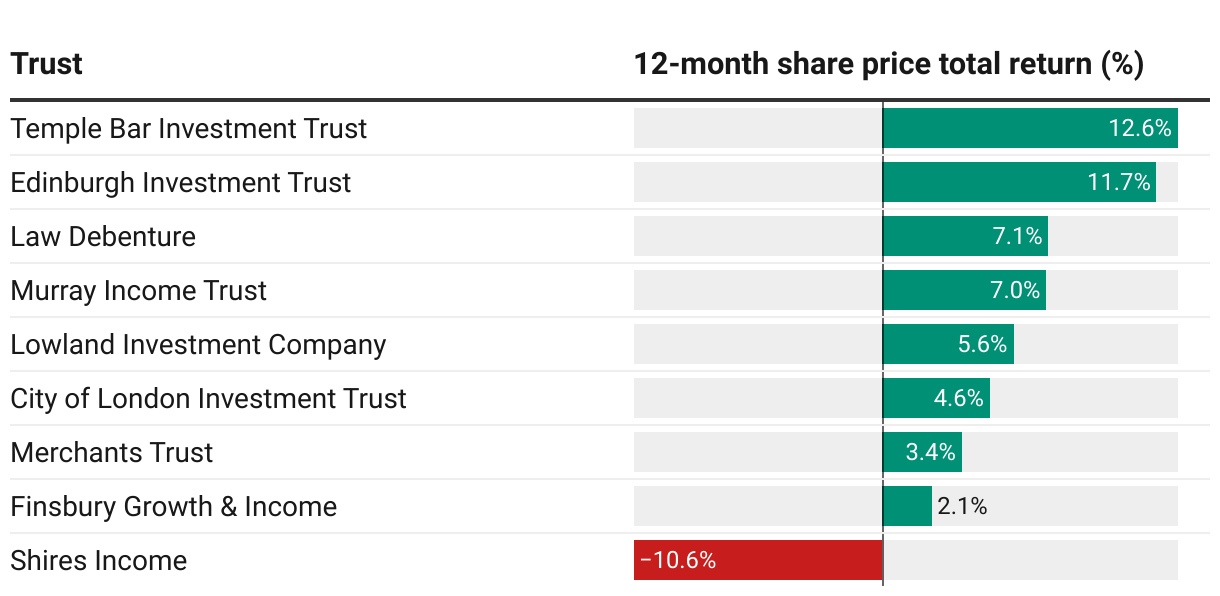Click the Merchants Trust row name

pyautogui.click(x=112, y=453)
